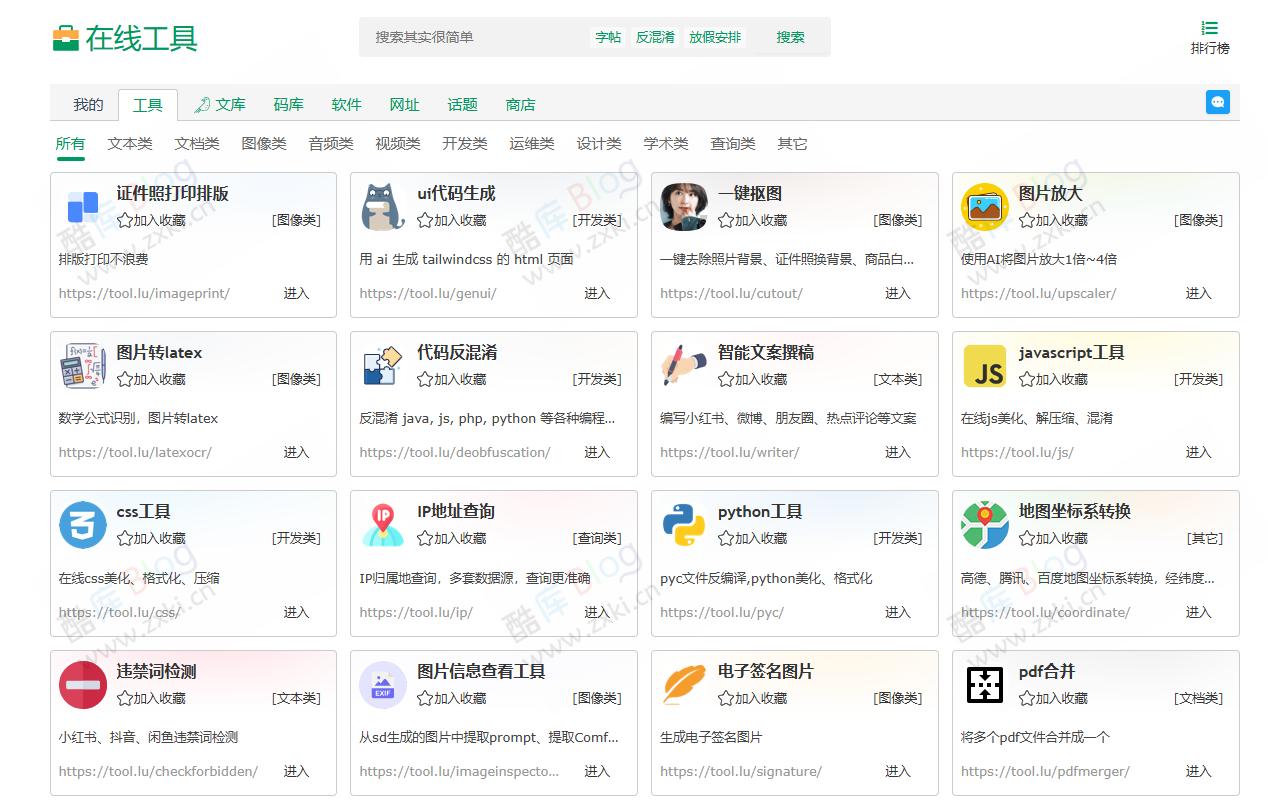
Task: Click the cat icon for ui代码生成
Action: 383,207
